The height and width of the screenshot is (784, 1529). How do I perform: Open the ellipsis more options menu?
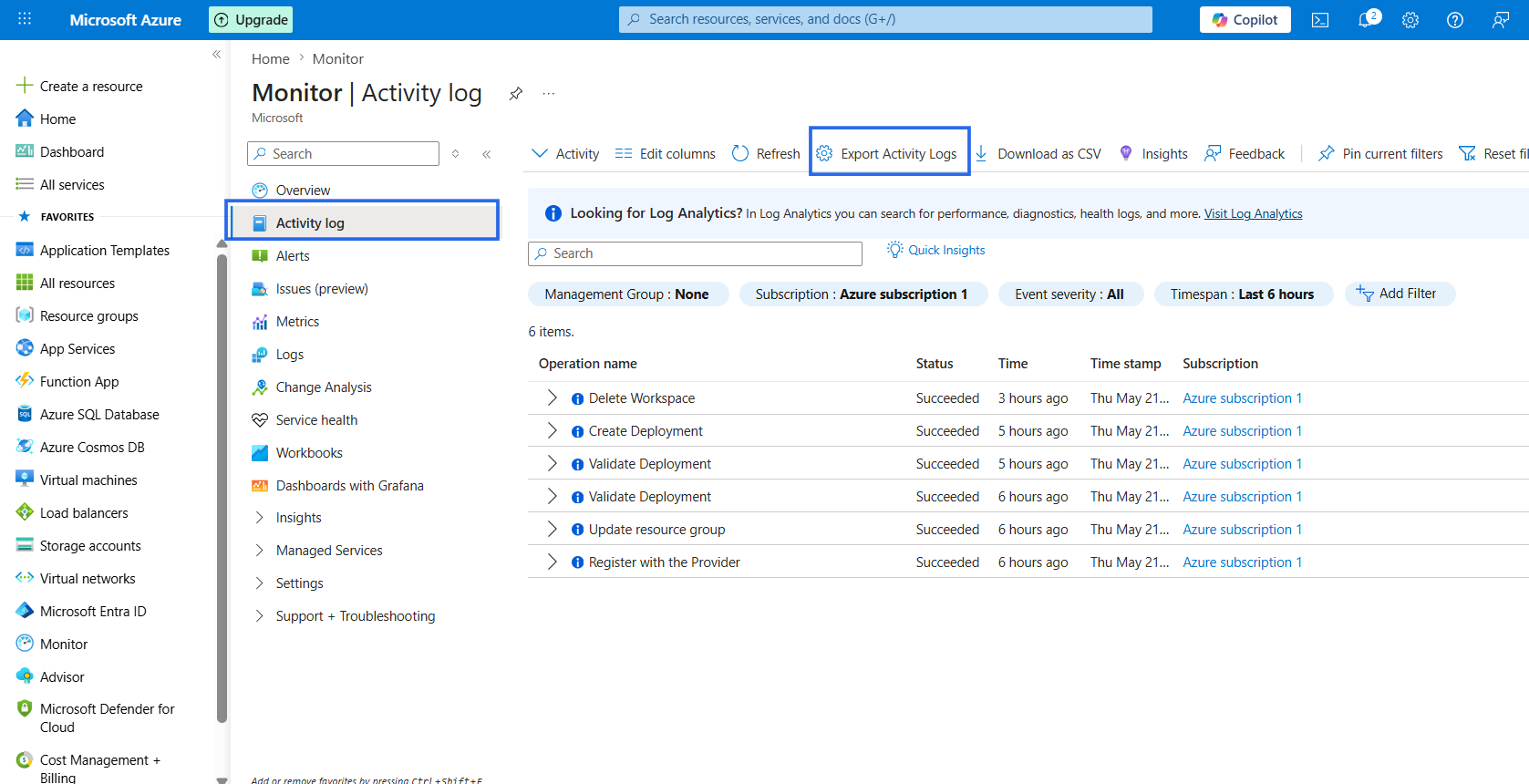548,93
